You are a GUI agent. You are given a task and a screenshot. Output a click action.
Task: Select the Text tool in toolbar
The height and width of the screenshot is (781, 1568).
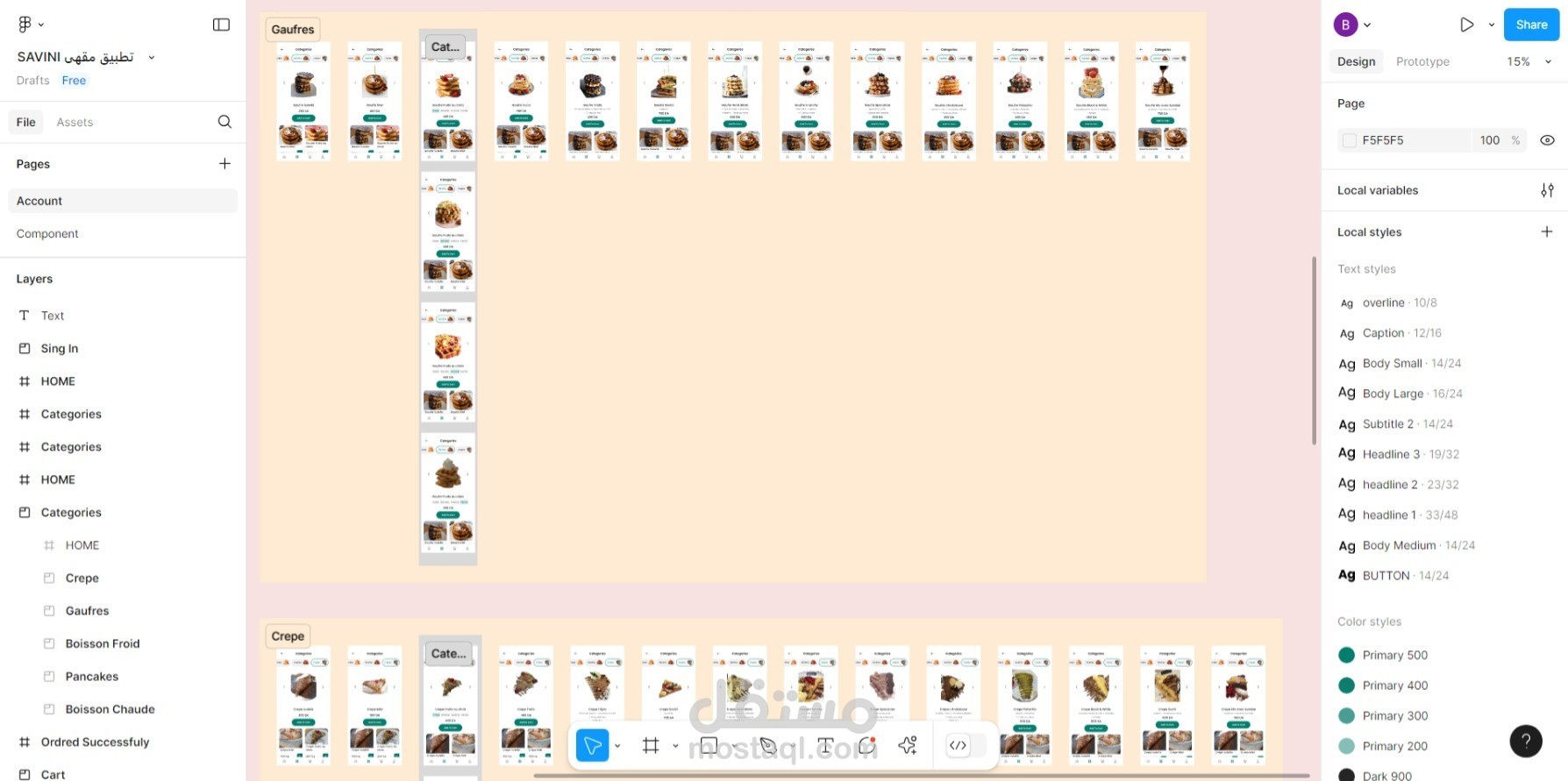(x=824, y=746)
